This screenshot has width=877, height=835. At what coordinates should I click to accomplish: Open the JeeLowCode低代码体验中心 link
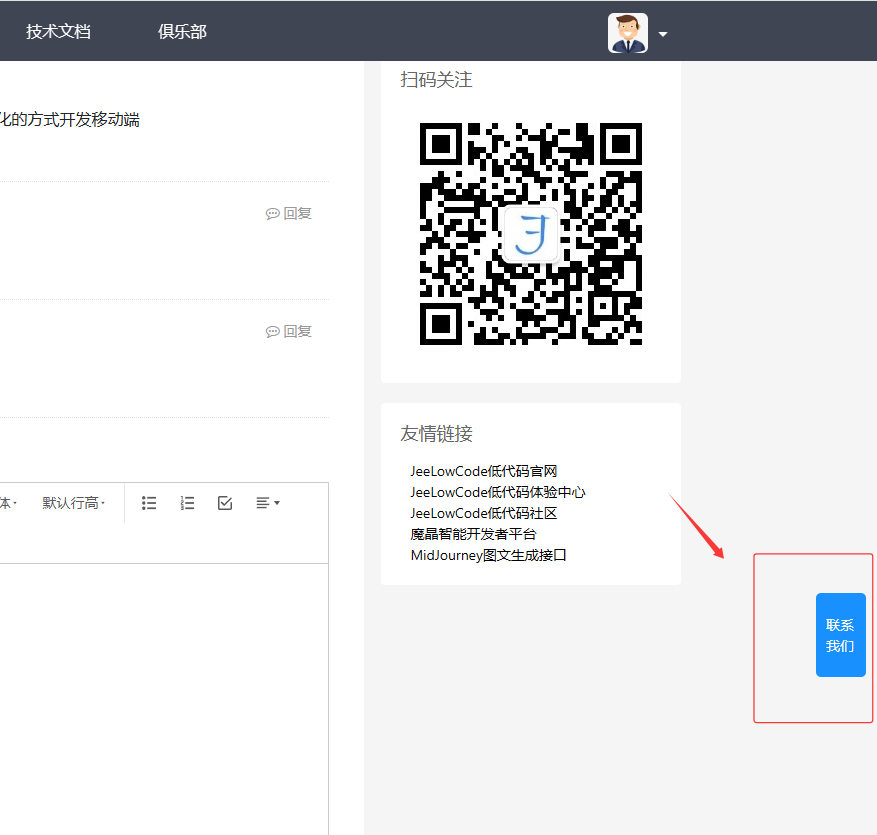coord(497,492)
